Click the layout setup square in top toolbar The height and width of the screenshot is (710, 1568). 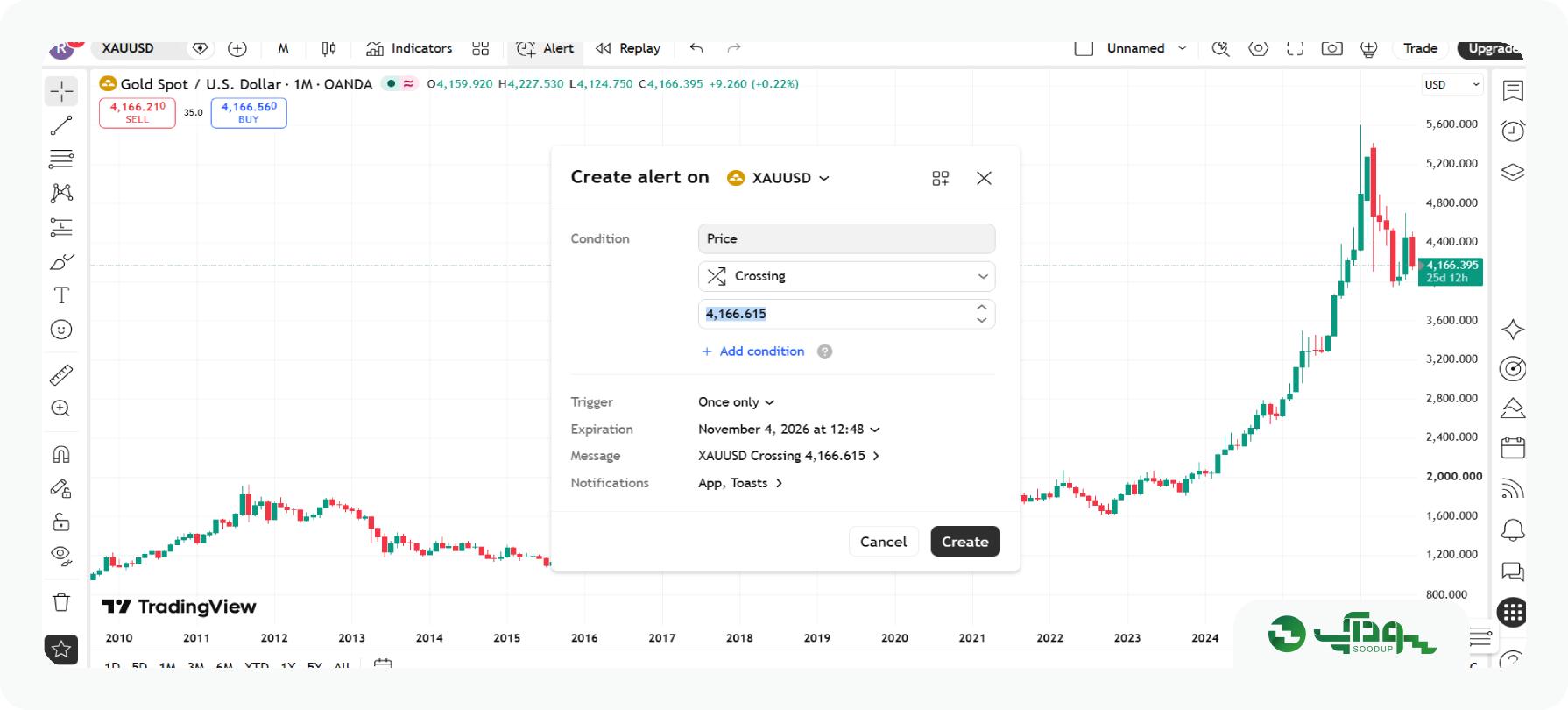coord(1084,48)
